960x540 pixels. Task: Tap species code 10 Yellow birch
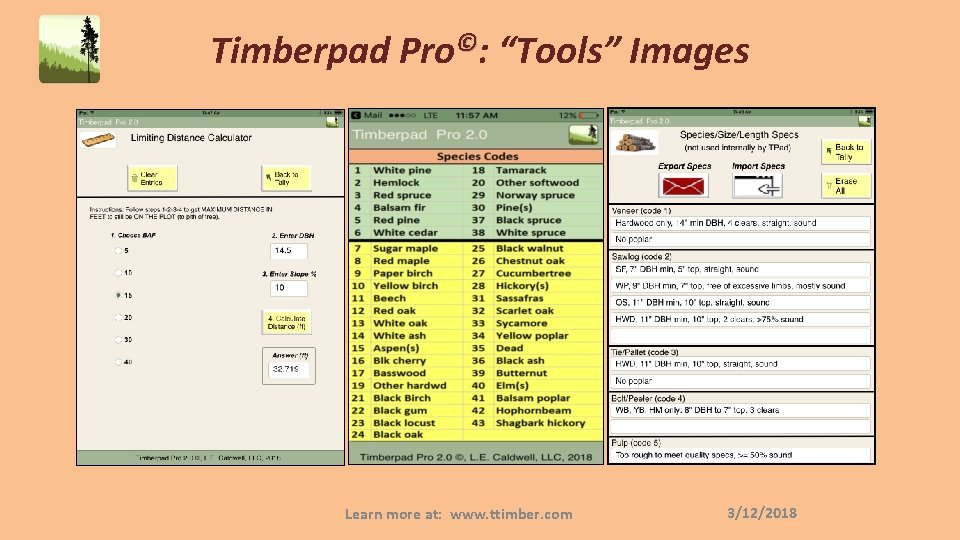tap(406, 286)
